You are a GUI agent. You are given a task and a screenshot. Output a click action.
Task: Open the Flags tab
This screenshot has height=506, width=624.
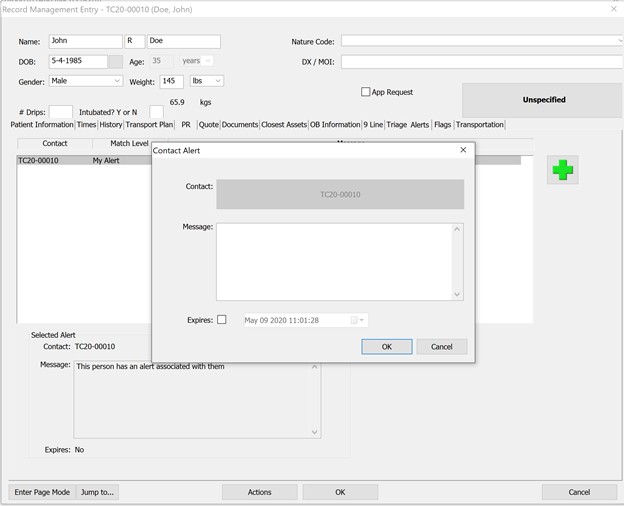click(443, 125)
